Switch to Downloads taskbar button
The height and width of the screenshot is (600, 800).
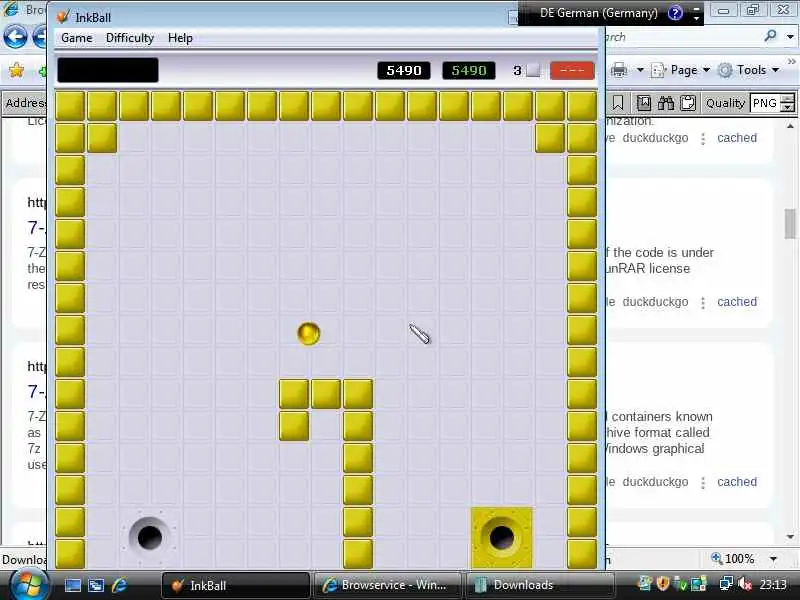click(539, 585)
